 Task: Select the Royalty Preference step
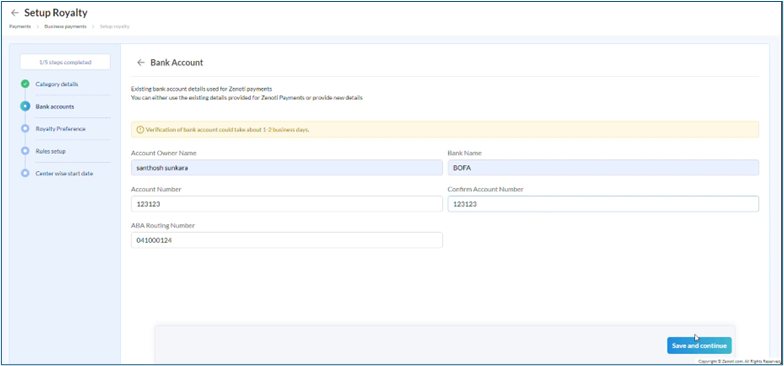click(x=60, y=128)
